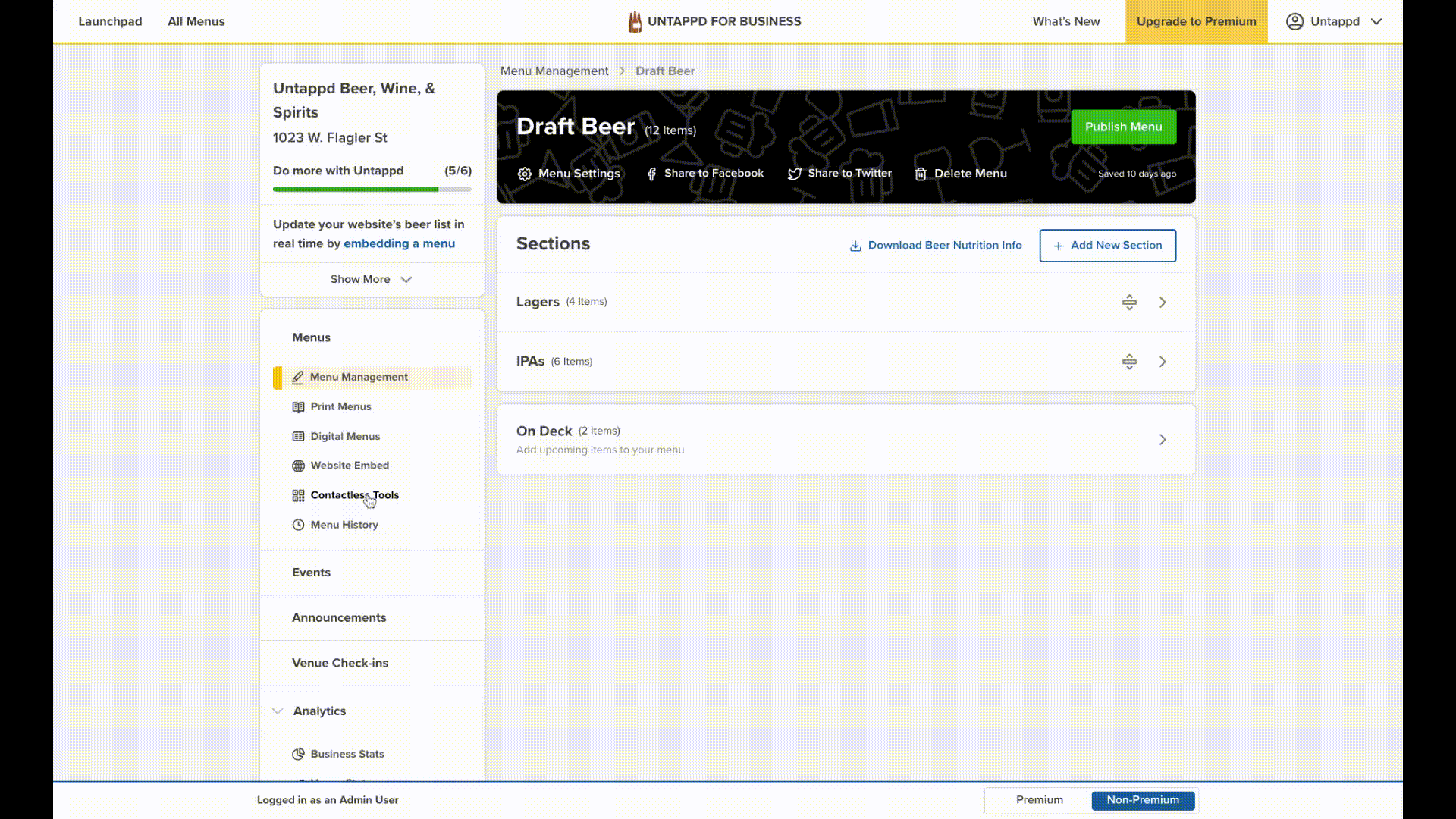Open the Announcements sidebar section
The width and height of the screenshot is (1456, 819).
point(339,618)
